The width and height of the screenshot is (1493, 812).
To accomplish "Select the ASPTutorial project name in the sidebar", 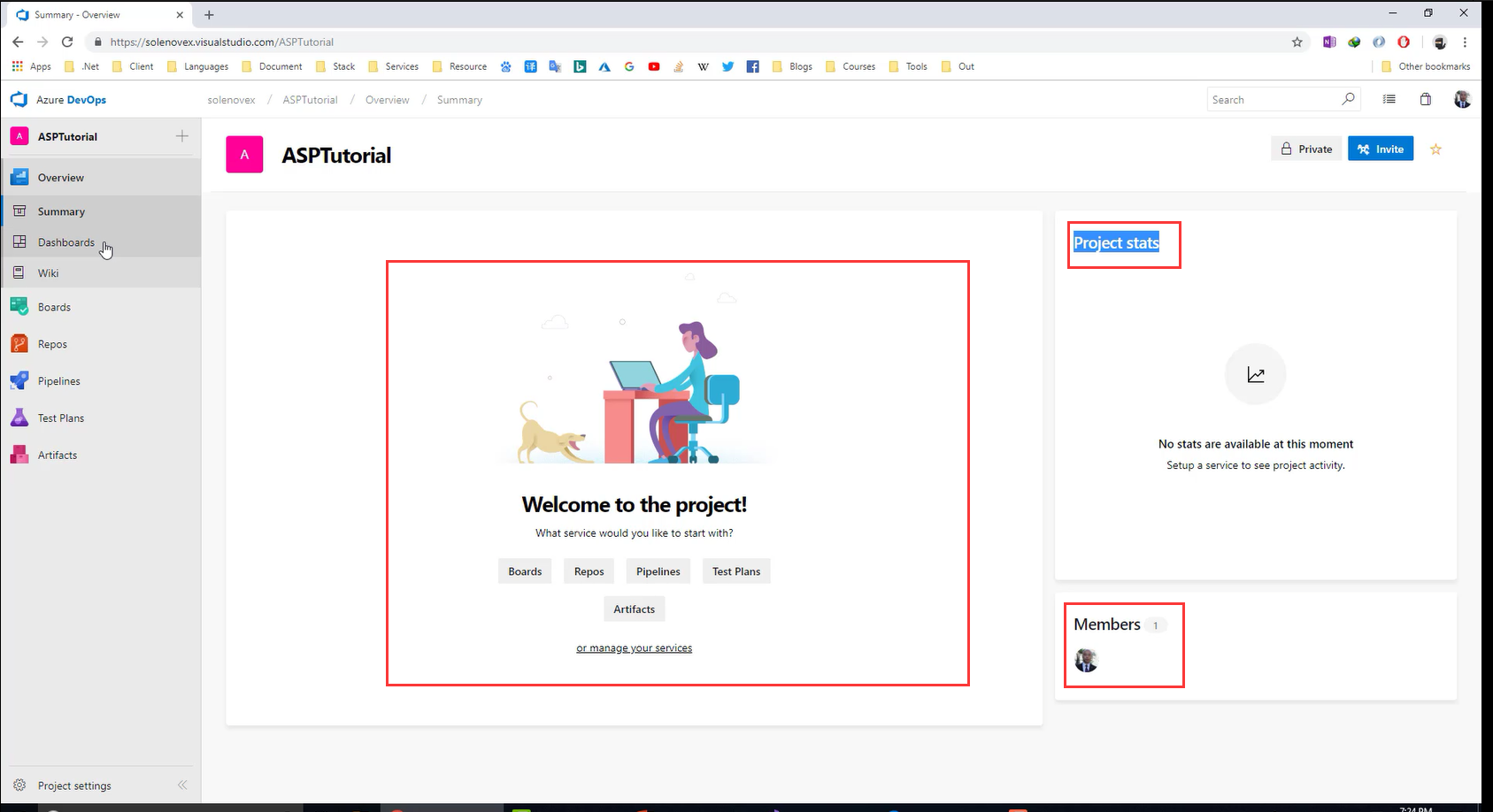I will tap(67, 137).
